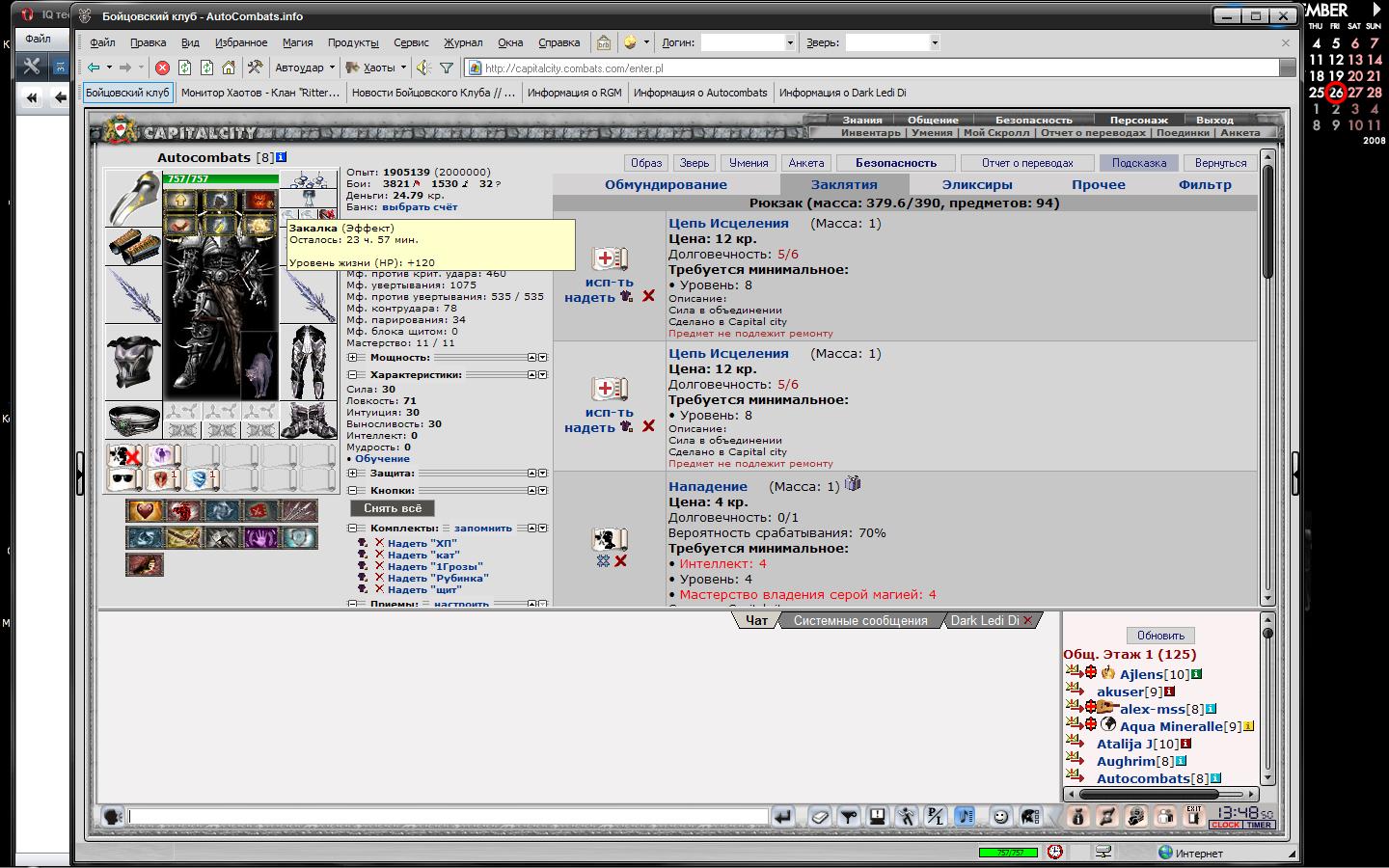Screen dimensions: 1389x868
Task: Click the helmet equipment slot
Action: pos(132,198)
